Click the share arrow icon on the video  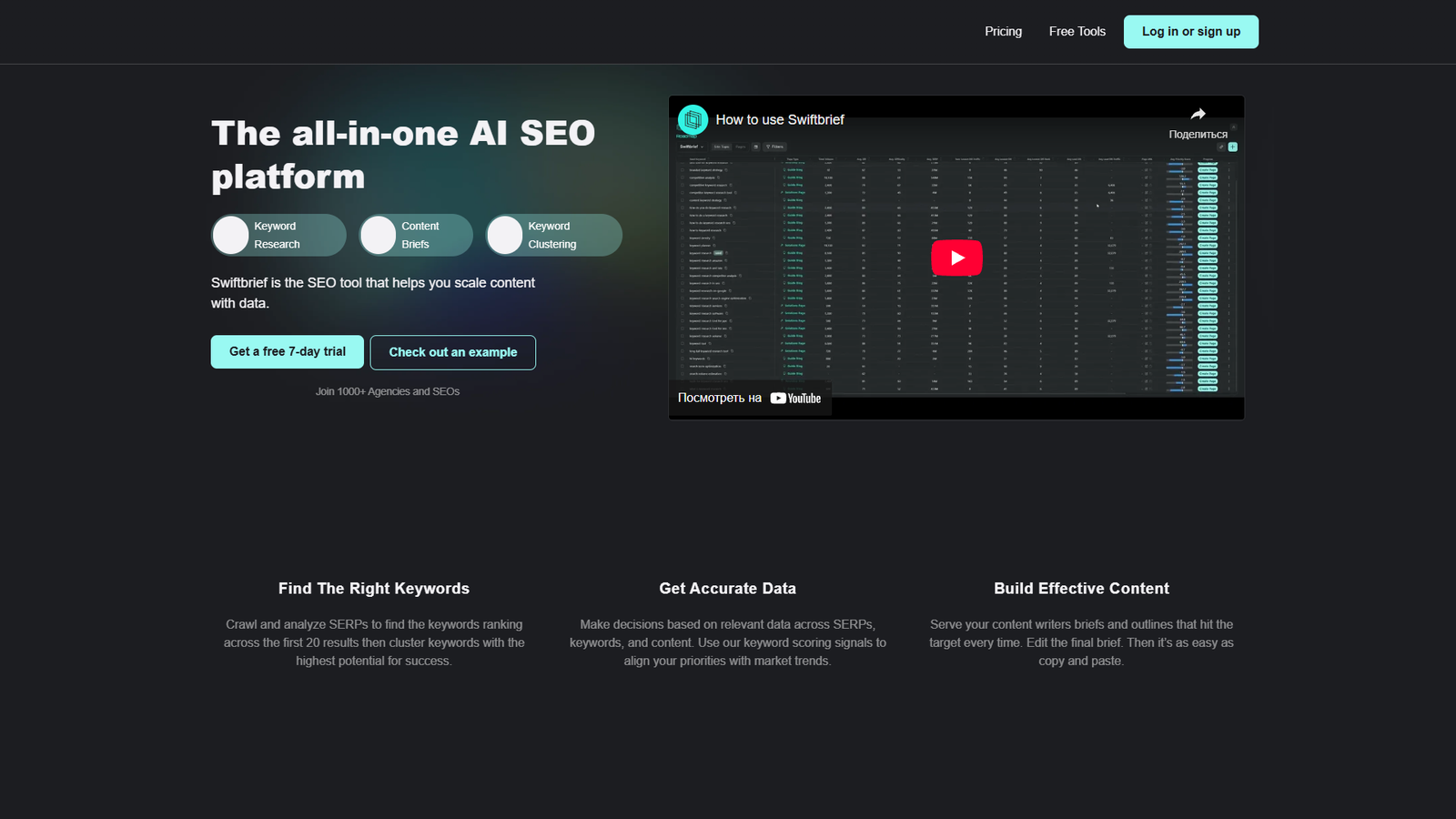pos(1198,114)
